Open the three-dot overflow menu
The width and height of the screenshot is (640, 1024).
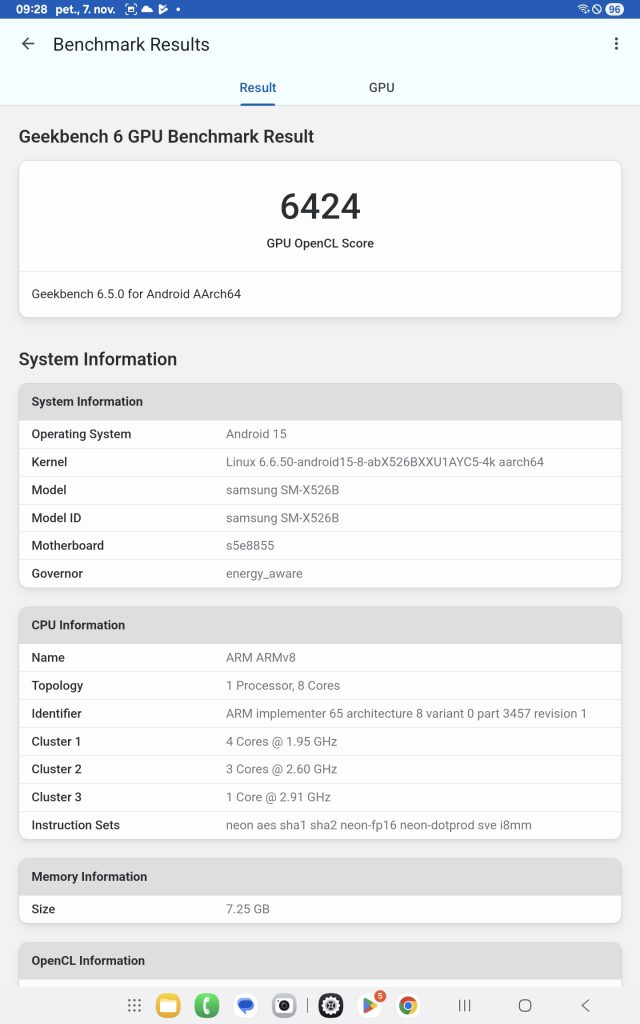pos(616,44)
